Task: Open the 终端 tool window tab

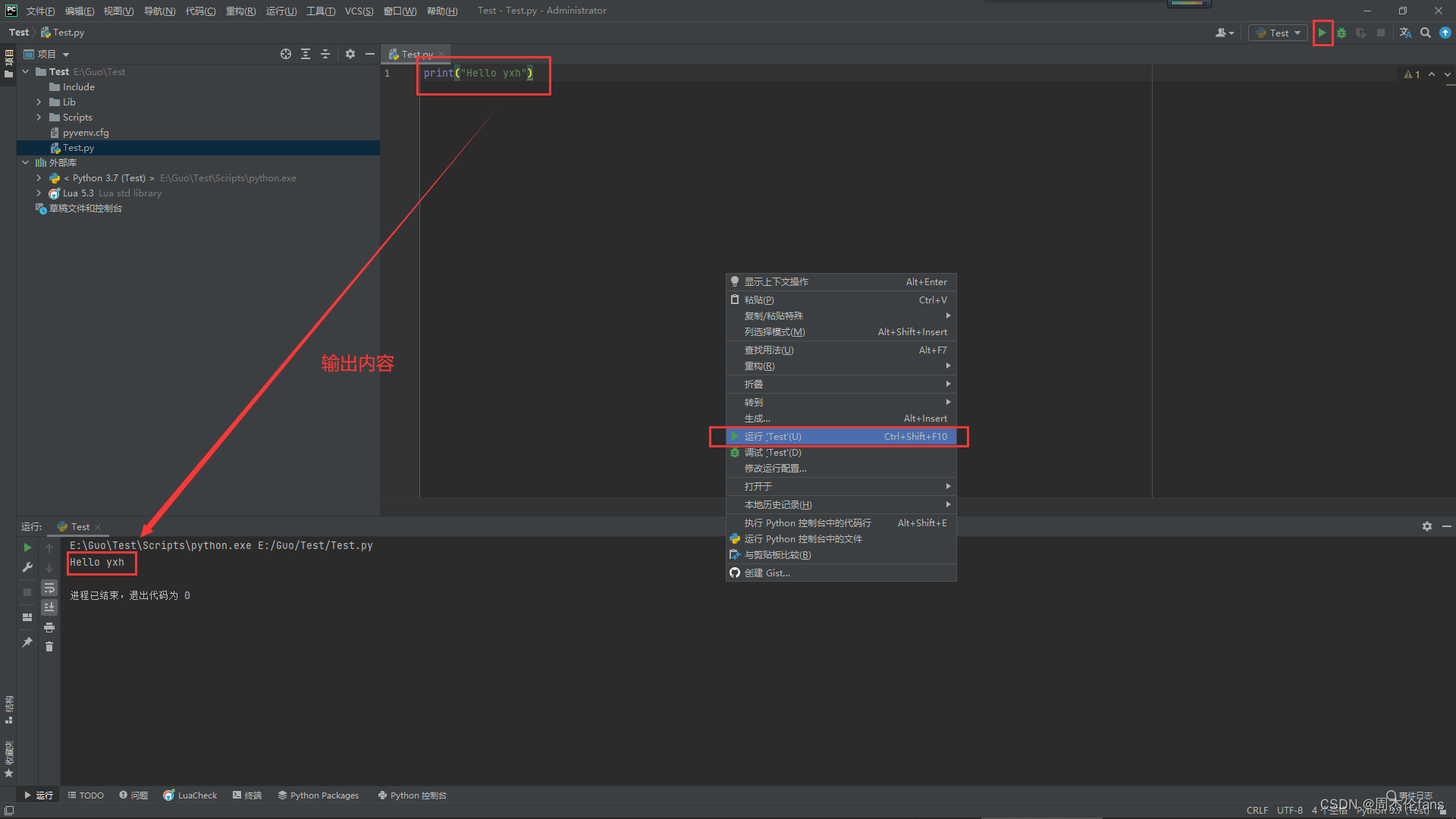Action: (x=247, y=795)
